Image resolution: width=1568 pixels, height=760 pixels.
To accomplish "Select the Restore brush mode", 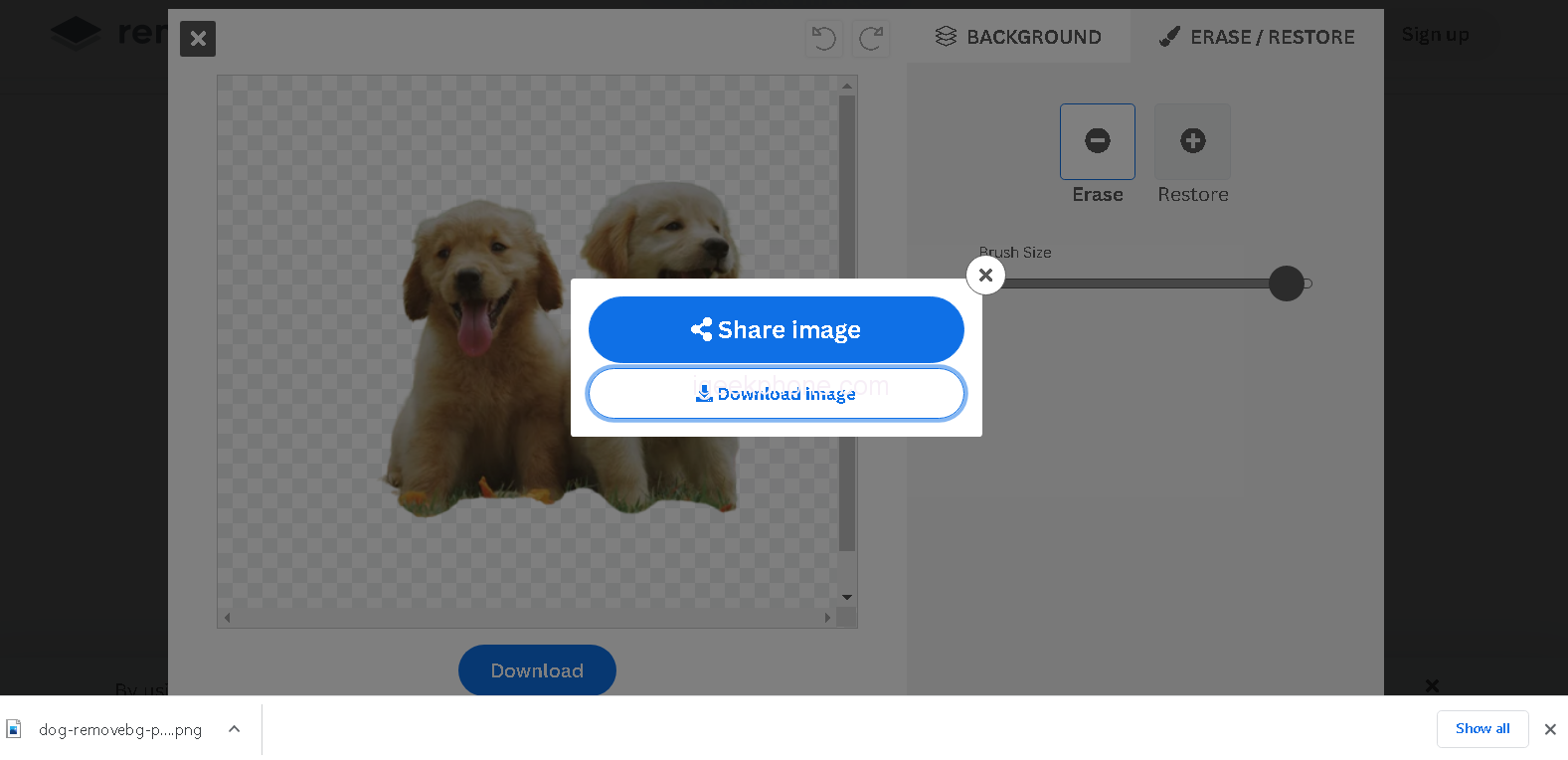I will pyautogui.click(x=1192, y=141).
